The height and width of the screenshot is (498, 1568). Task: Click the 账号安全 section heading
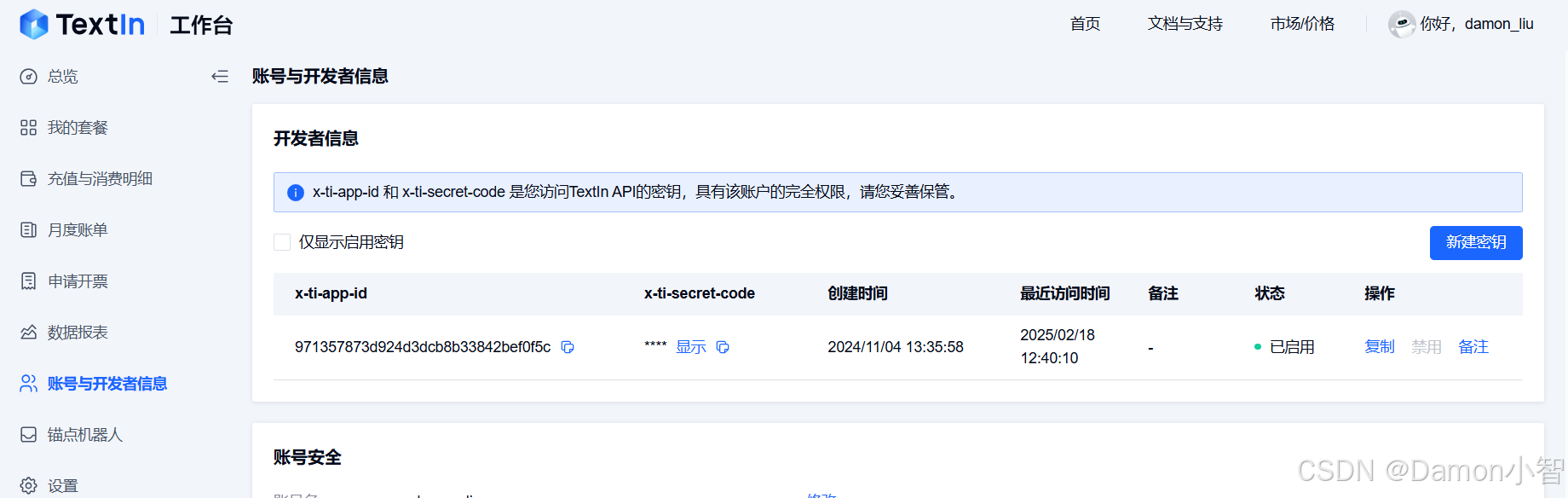308,458
